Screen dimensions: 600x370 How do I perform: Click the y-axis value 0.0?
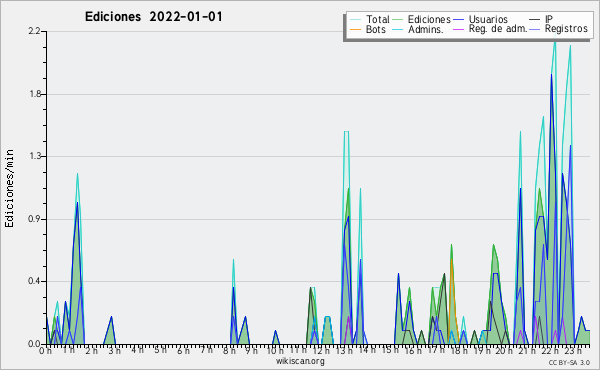click(34, 344)
